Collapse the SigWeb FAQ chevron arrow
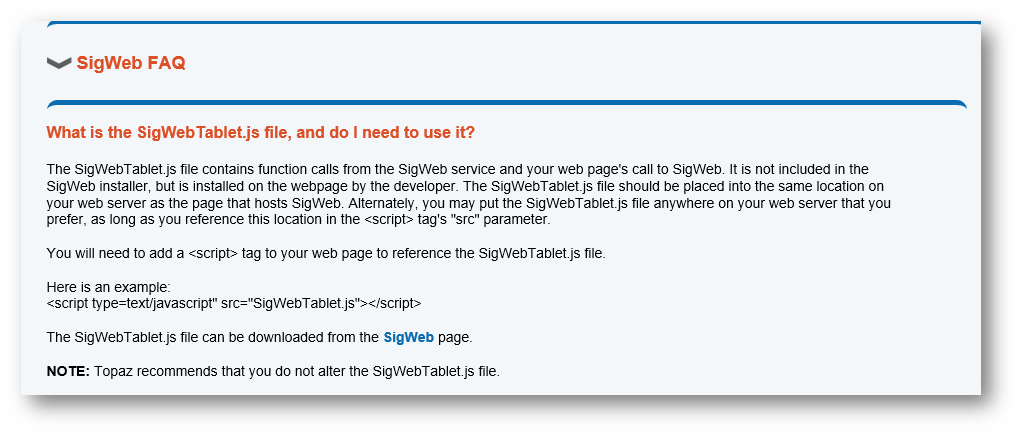 [x=59, y=63]
